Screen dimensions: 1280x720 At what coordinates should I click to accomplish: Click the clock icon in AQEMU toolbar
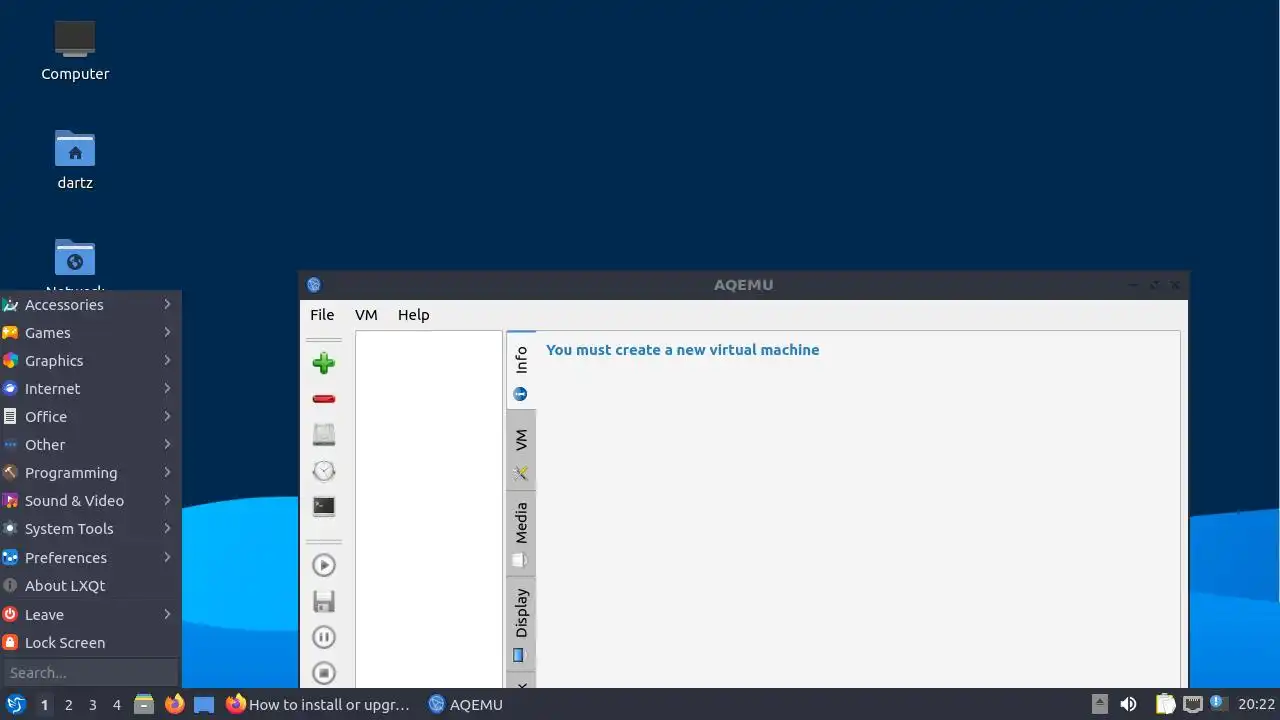(x=323, y=471)
